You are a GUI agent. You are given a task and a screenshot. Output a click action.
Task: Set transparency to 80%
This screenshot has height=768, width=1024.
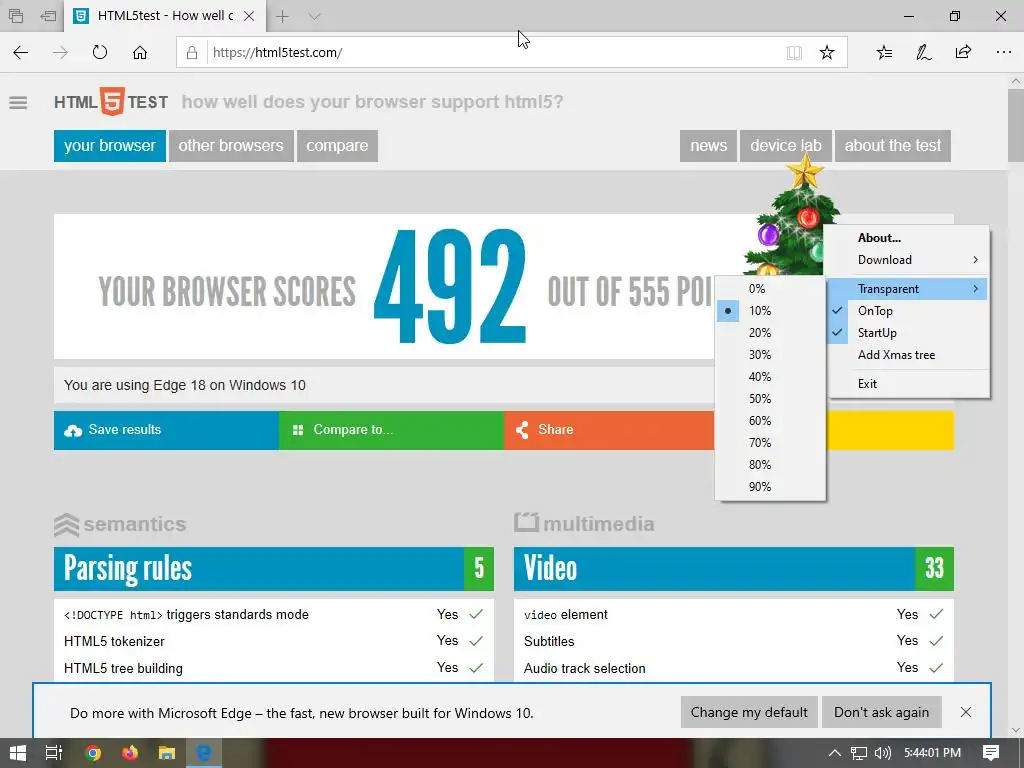click(771, 465)
